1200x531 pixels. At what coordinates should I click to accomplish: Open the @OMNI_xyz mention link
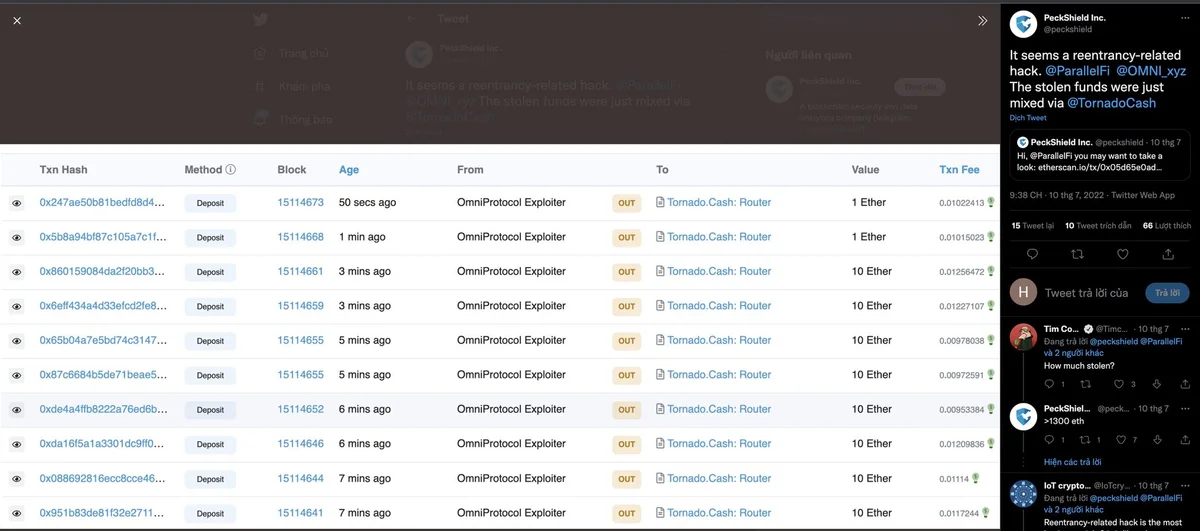1151,71
